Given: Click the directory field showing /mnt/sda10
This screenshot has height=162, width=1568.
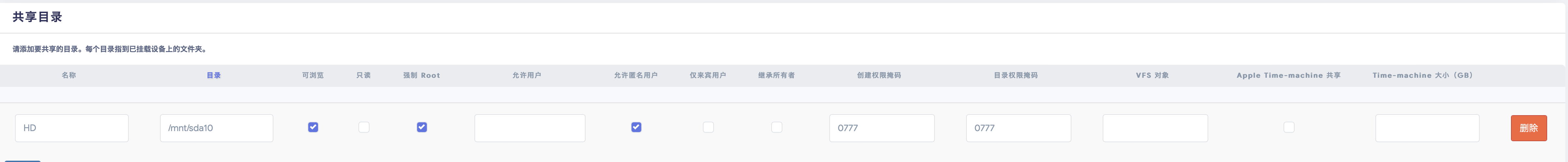Looking at the screenshot, I should tap(216, 128).
